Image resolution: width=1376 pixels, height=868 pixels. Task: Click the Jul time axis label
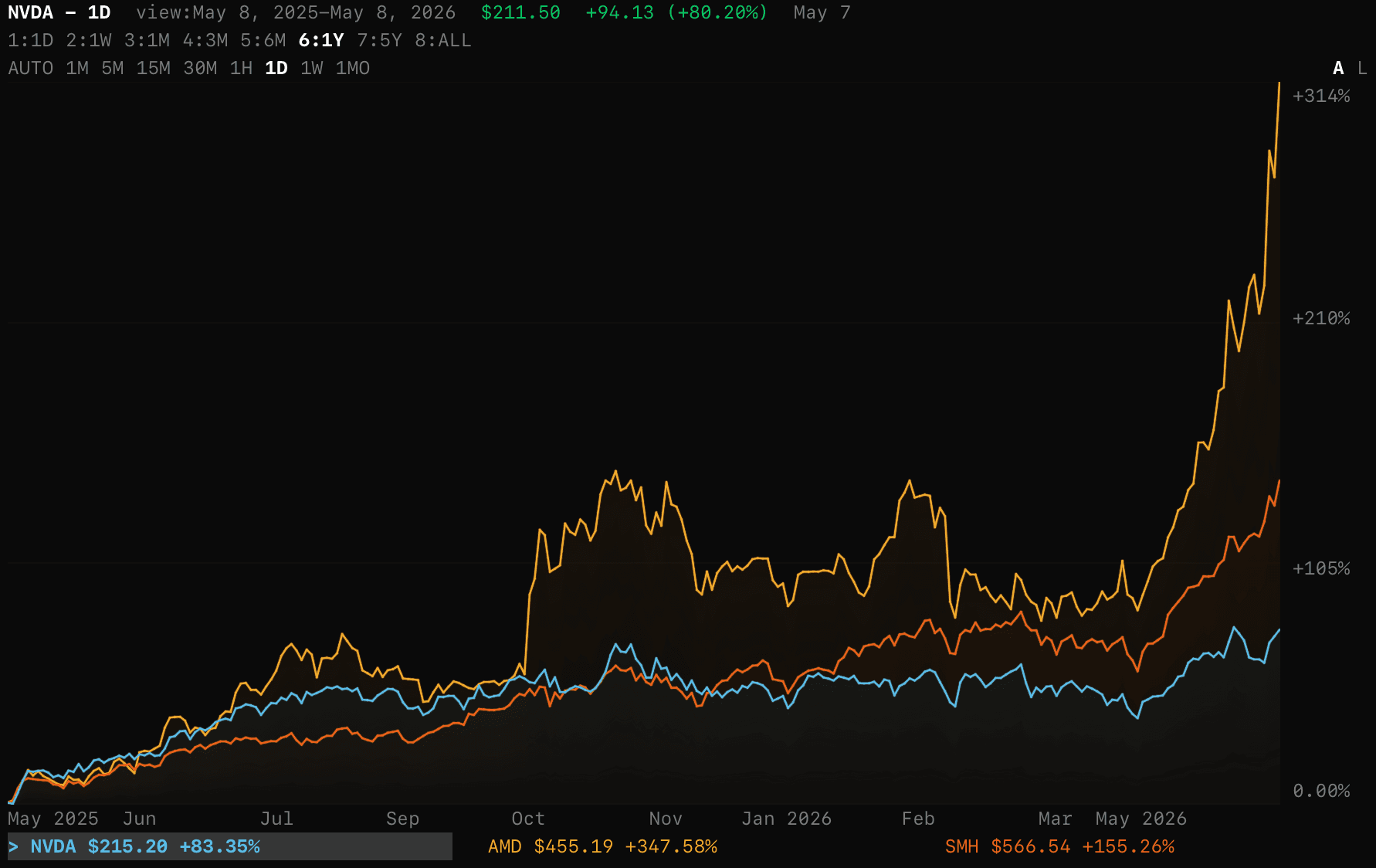276,819
